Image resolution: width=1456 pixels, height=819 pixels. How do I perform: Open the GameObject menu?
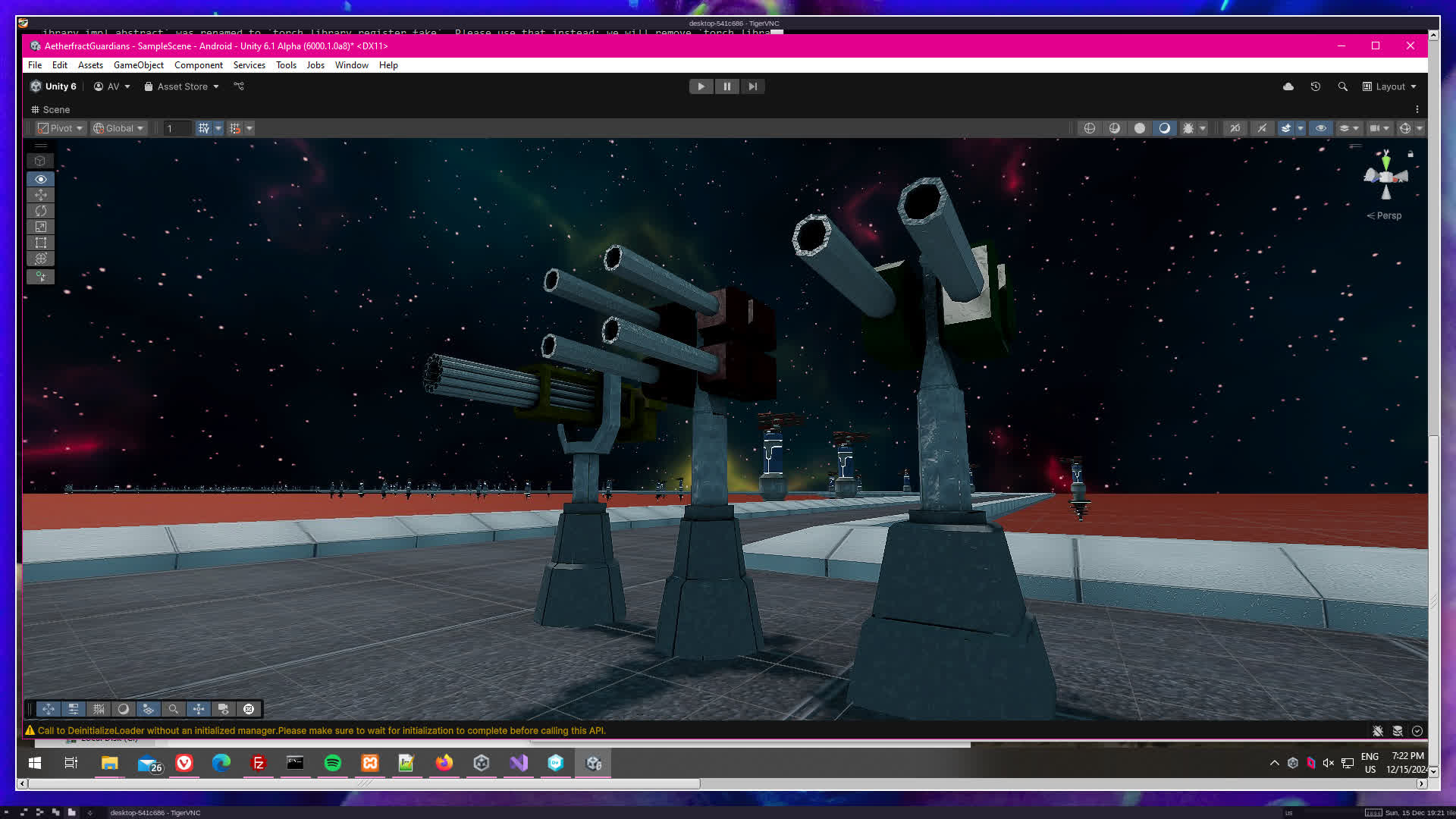pyautogui.click(x=138, y=65)
